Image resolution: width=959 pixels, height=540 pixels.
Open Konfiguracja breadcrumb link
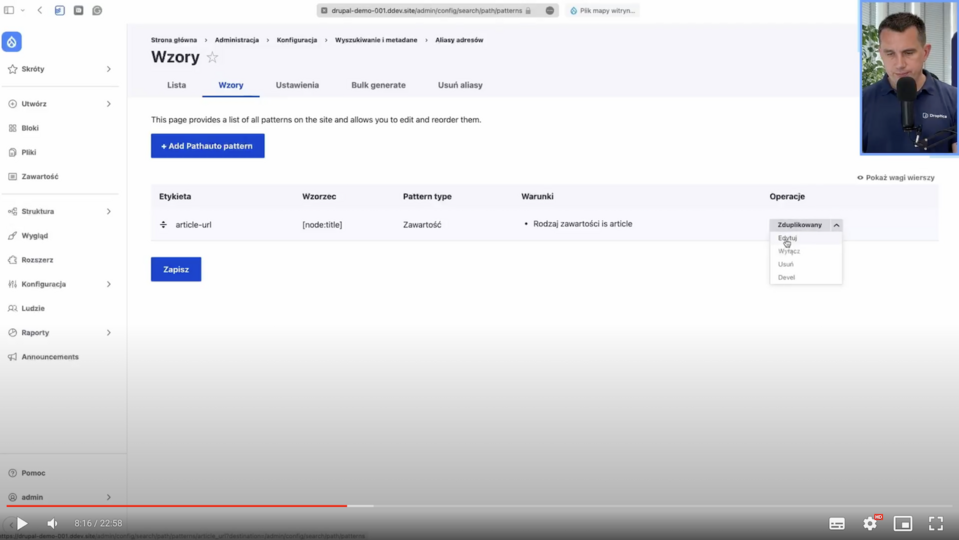[x=297, y=40]
